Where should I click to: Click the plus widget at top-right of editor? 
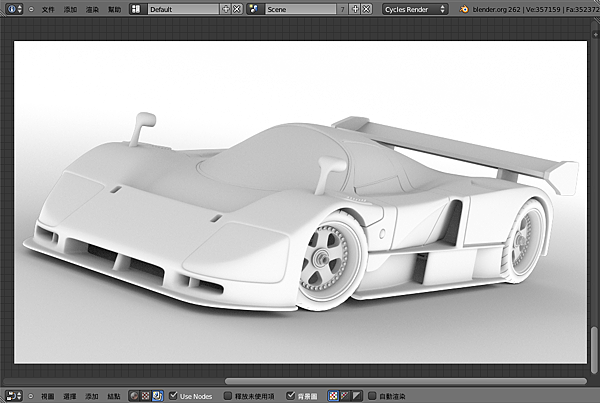coord(595,34)
